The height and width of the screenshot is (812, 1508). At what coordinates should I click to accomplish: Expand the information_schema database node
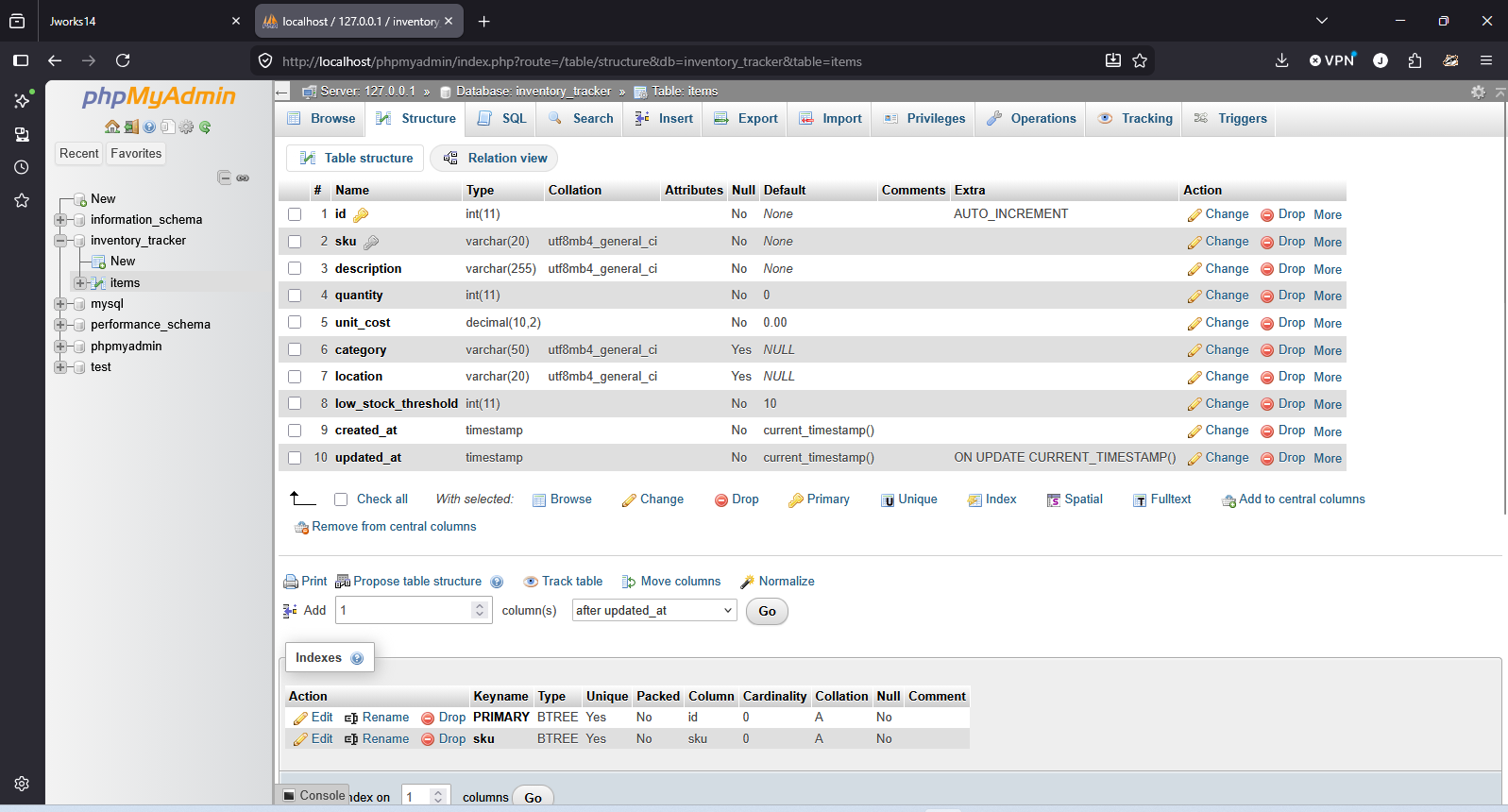pyautogui.click(x=60, y=220)
